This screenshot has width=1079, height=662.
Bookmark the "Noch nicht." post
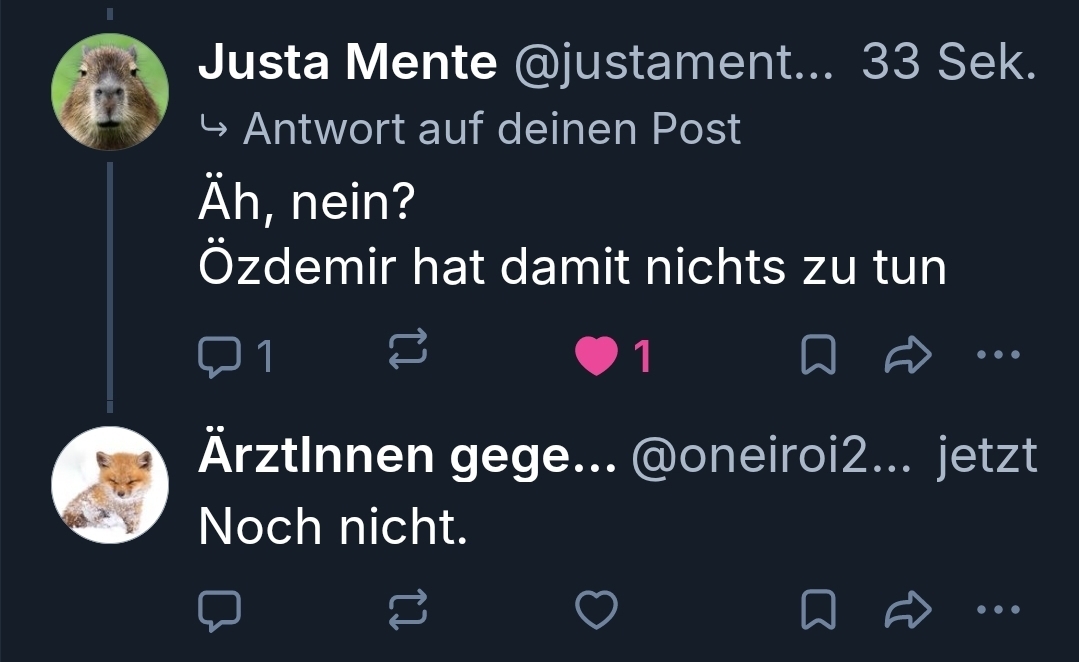pyautogui.click(x=818, y=609)
